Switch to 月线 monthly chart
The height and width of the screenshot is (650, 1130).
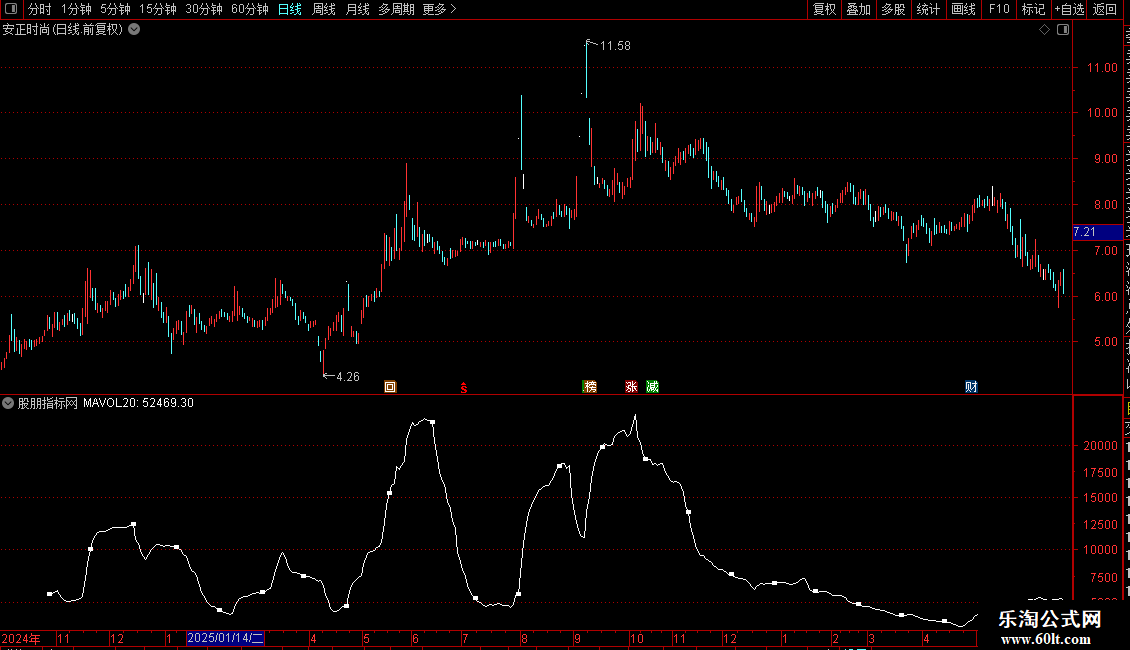(x=357, y=9)
